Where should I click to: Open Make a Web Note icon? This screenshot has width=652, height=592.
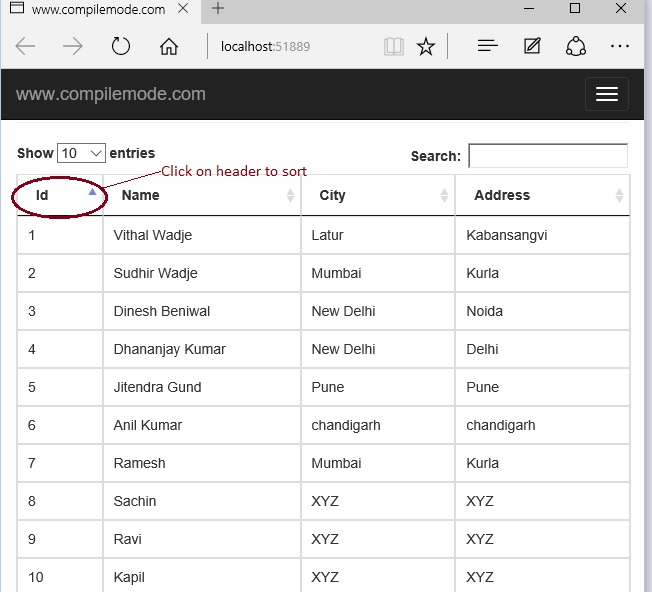(532, 46)
